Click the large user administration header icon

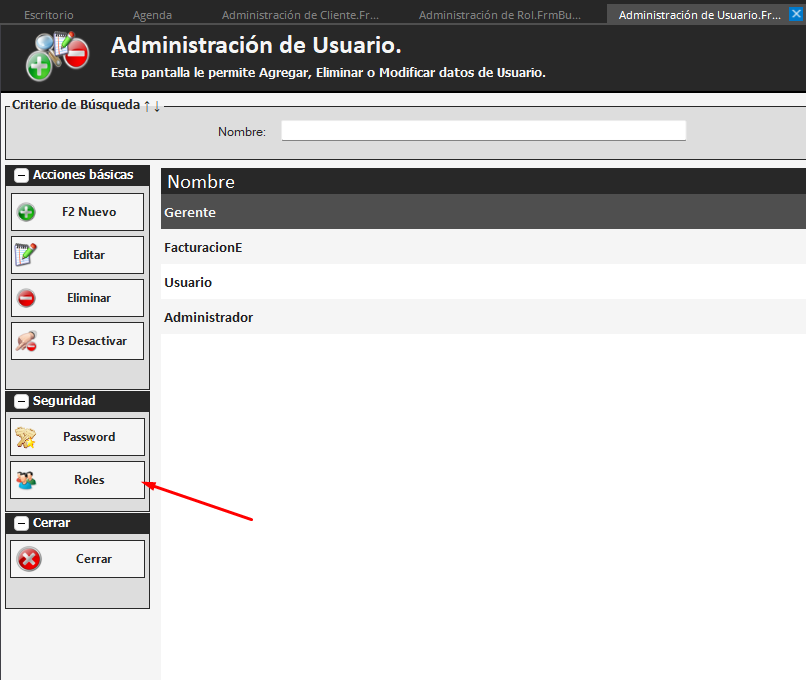(x=58, y=59)
